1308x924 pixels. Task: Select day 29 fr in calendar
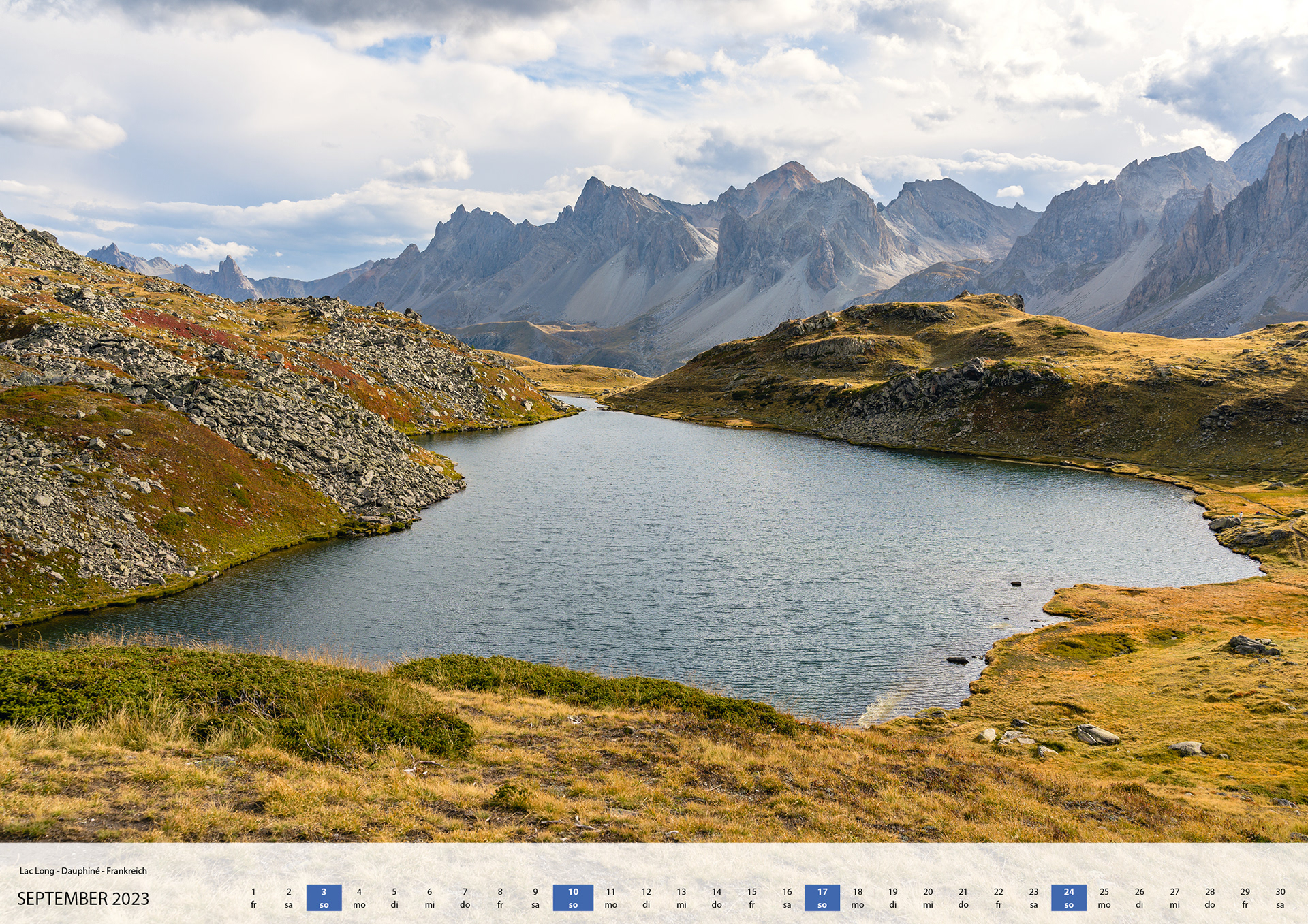pos(1245,897)
